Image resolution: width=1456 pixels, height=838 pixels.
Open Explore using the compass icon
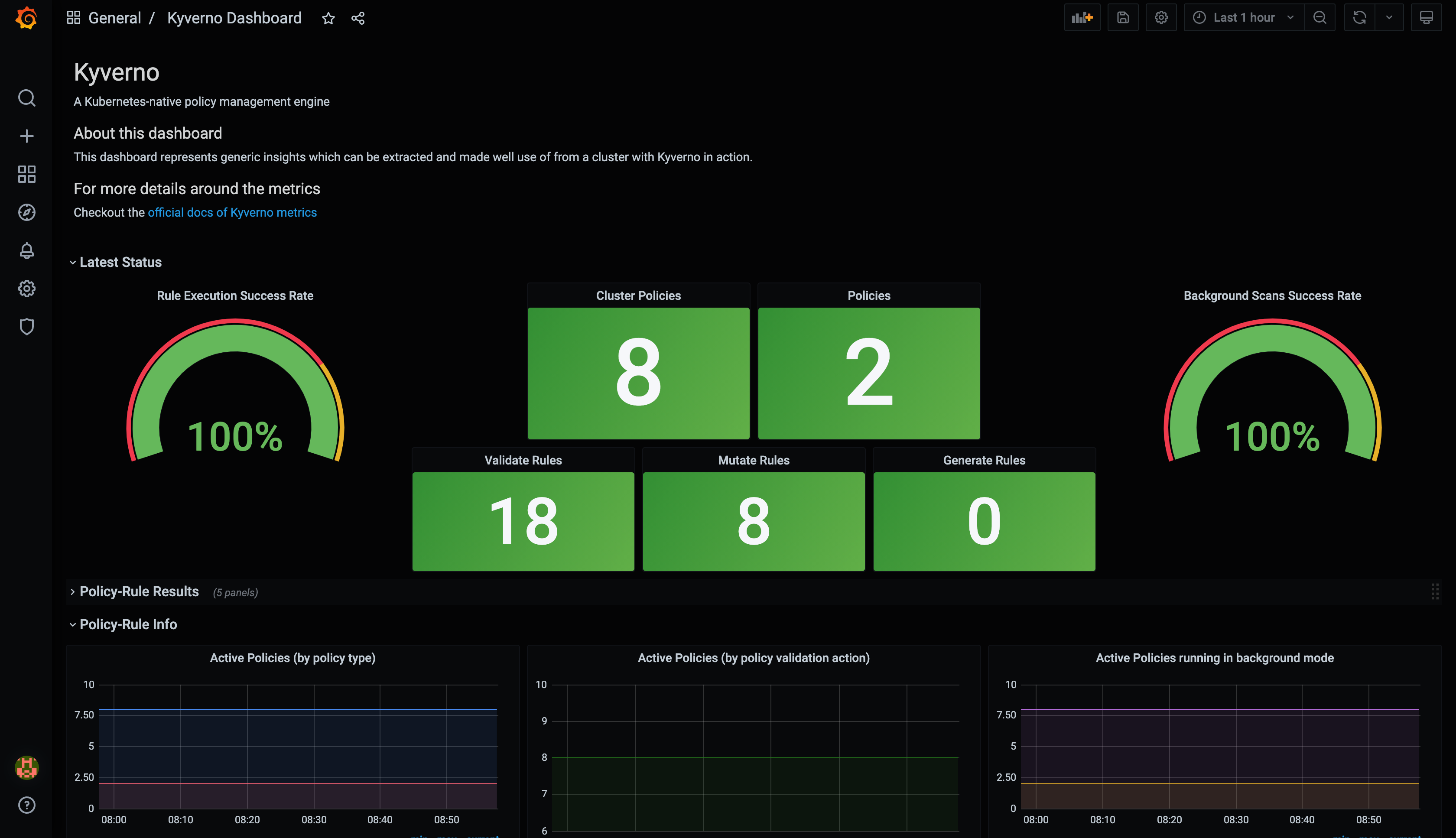pos(26,212)
